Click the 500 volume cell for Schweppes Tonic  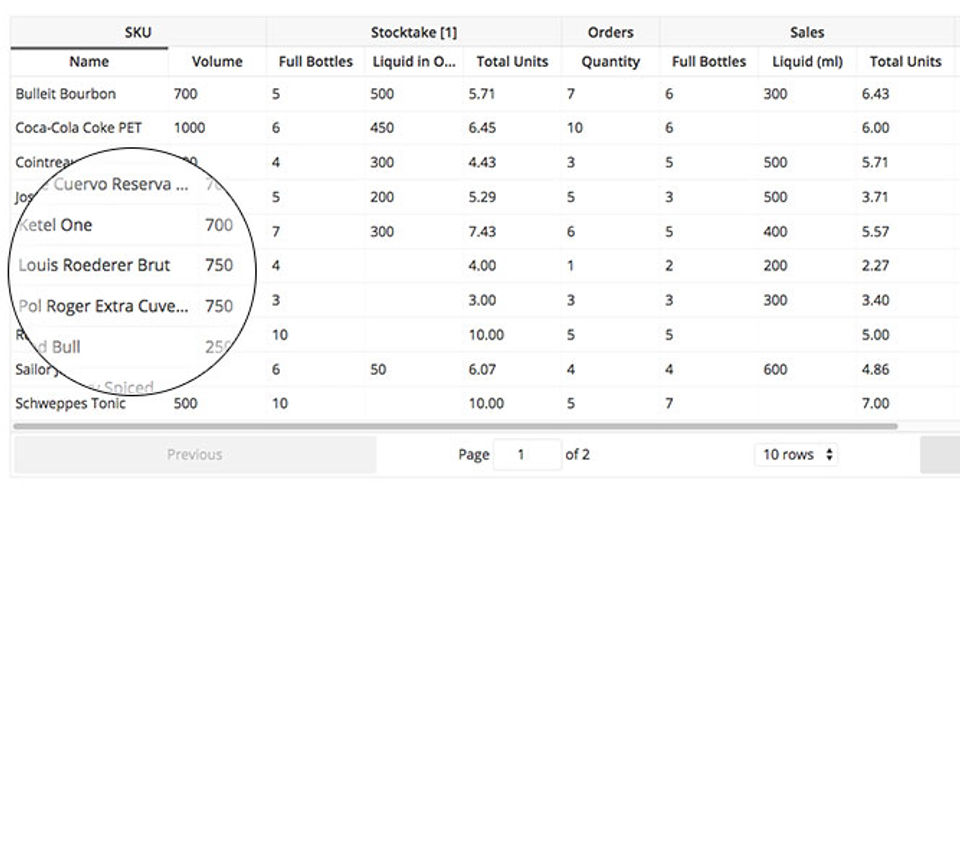[186, 404]
